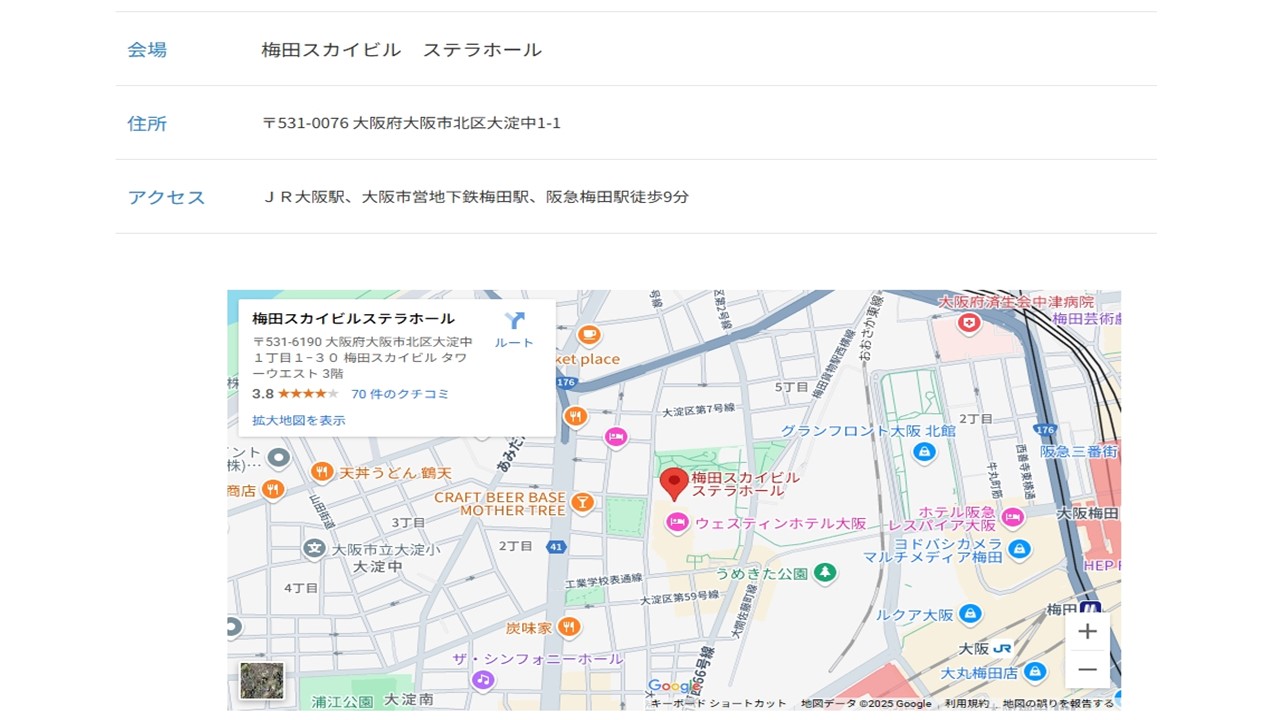The width and height of the screenshot is (1280, 720).
Task: Click the 炭味家 restaurant icon
Action: (x=569, y=628)
